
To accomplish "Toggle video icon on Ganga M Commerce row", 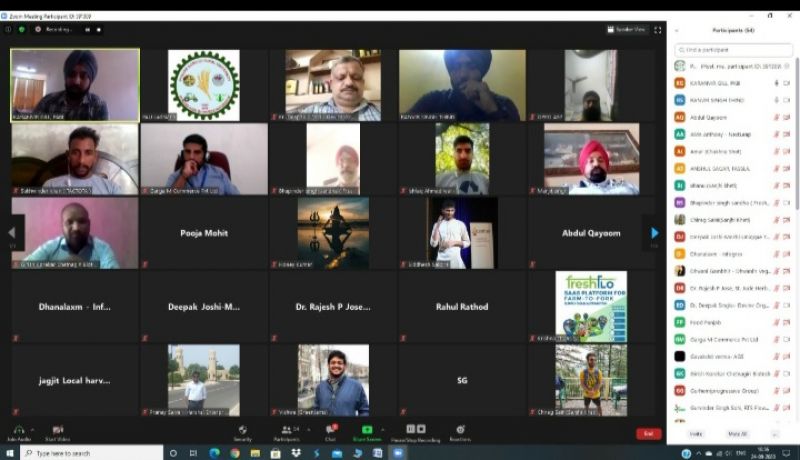I will tap(787, 339).
